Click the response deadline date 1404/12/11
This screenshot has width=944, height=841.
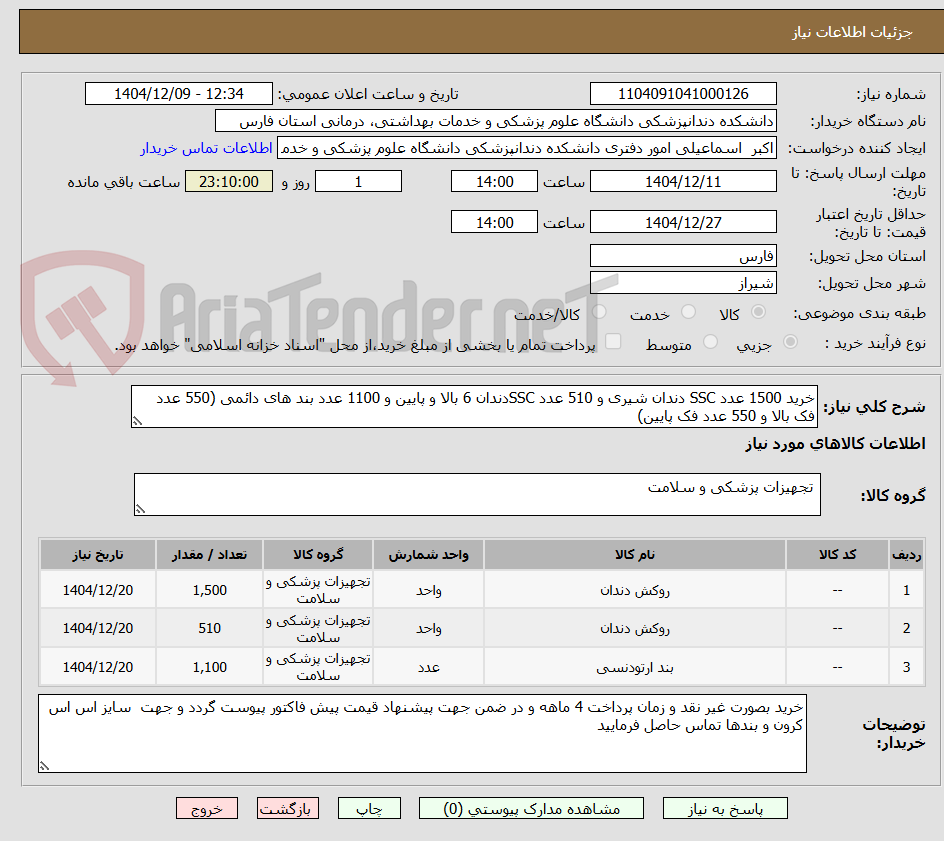[683, 181]
